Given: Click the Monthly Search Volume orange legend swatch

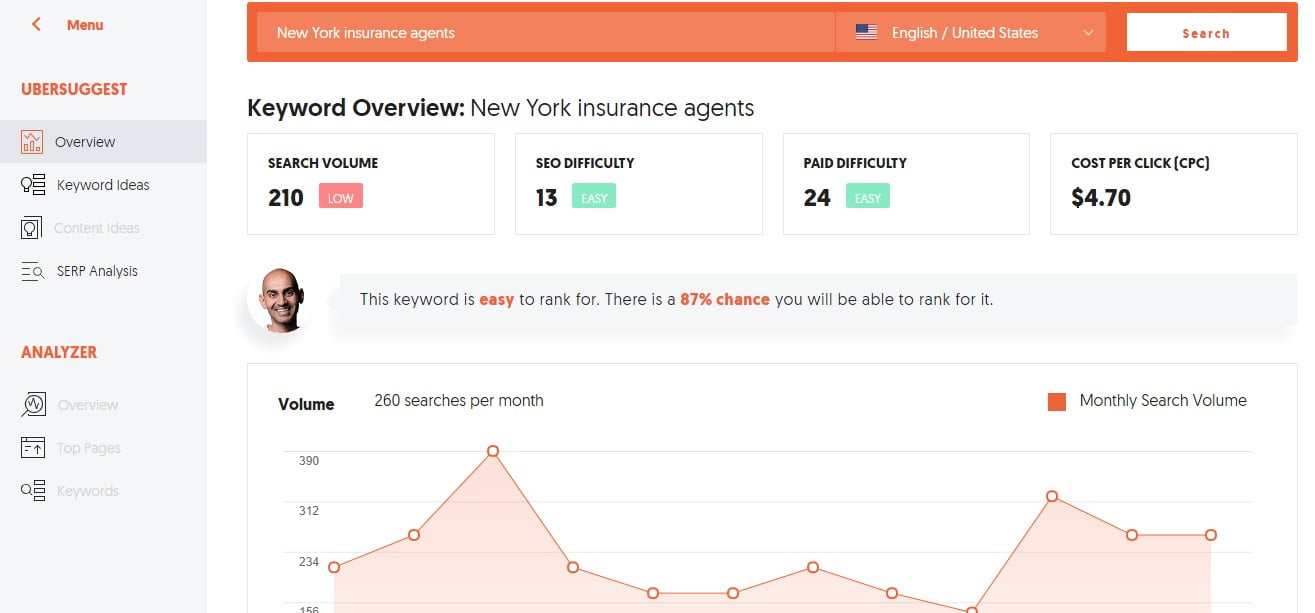Looking at the screenshot, I should (1057, 401).
